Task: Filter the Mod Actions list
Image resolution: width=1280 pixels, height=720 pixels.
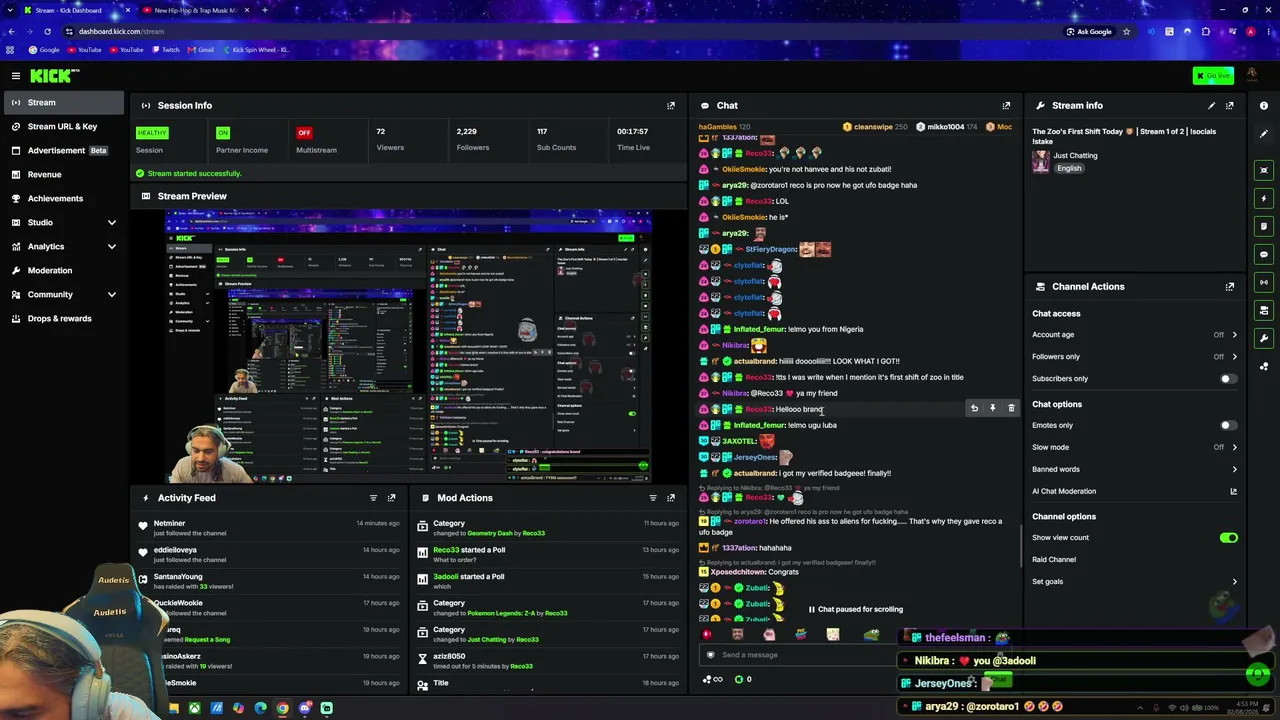Action: 653,498
